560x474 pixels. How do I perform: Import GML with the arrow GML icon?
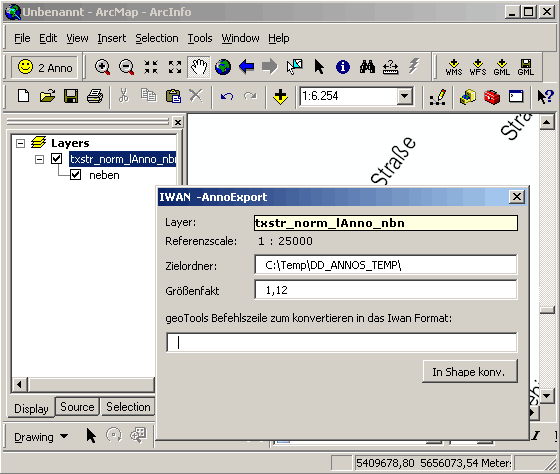pos(502,68)
